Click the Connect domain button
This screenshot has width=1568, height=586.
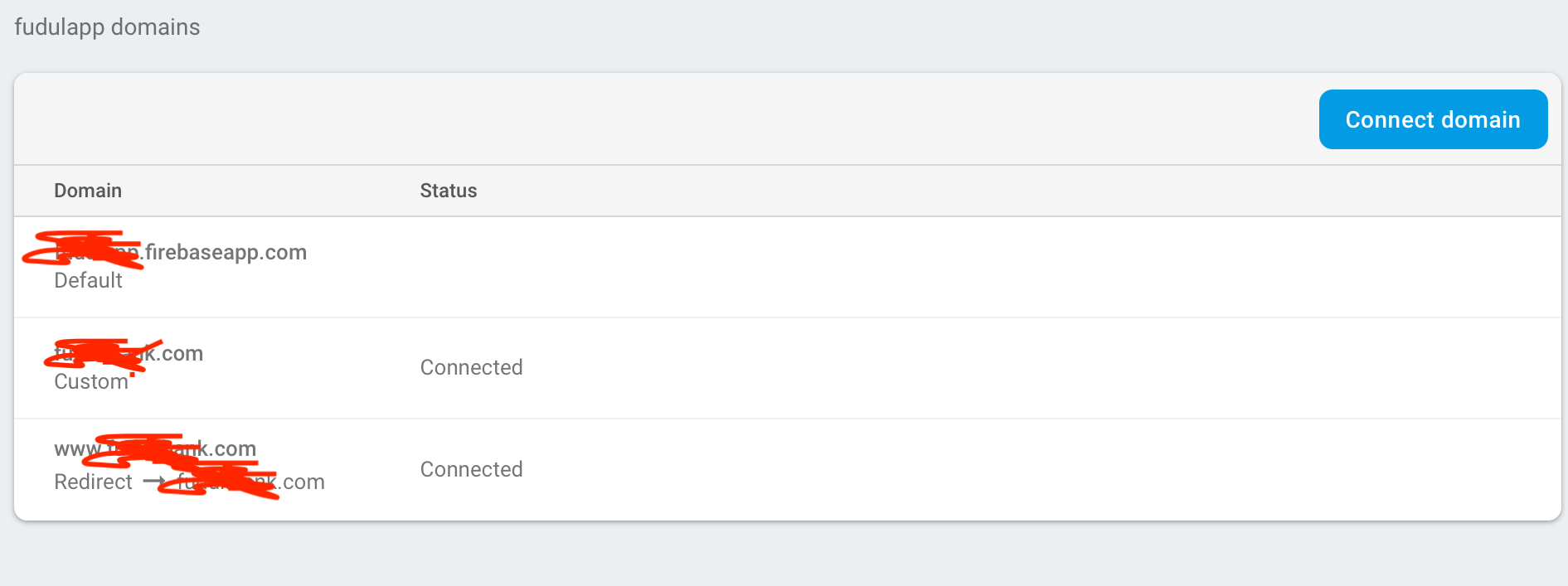[x=1432, y=119]
